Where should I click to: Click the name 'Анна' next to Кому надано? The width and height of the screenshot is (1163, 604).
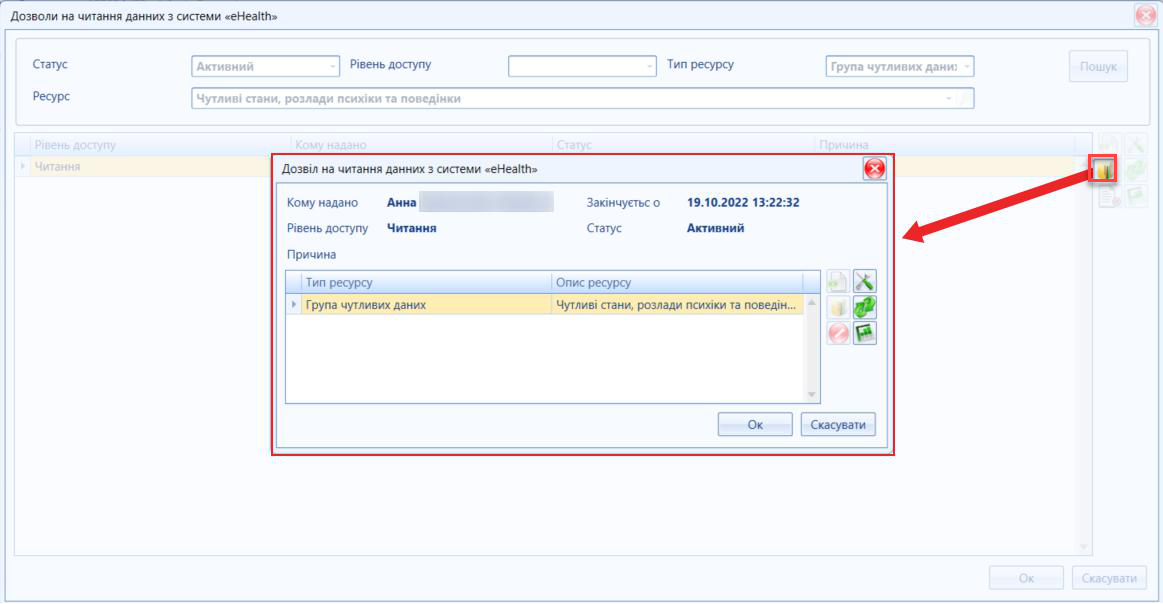click(x=401, y=203)
